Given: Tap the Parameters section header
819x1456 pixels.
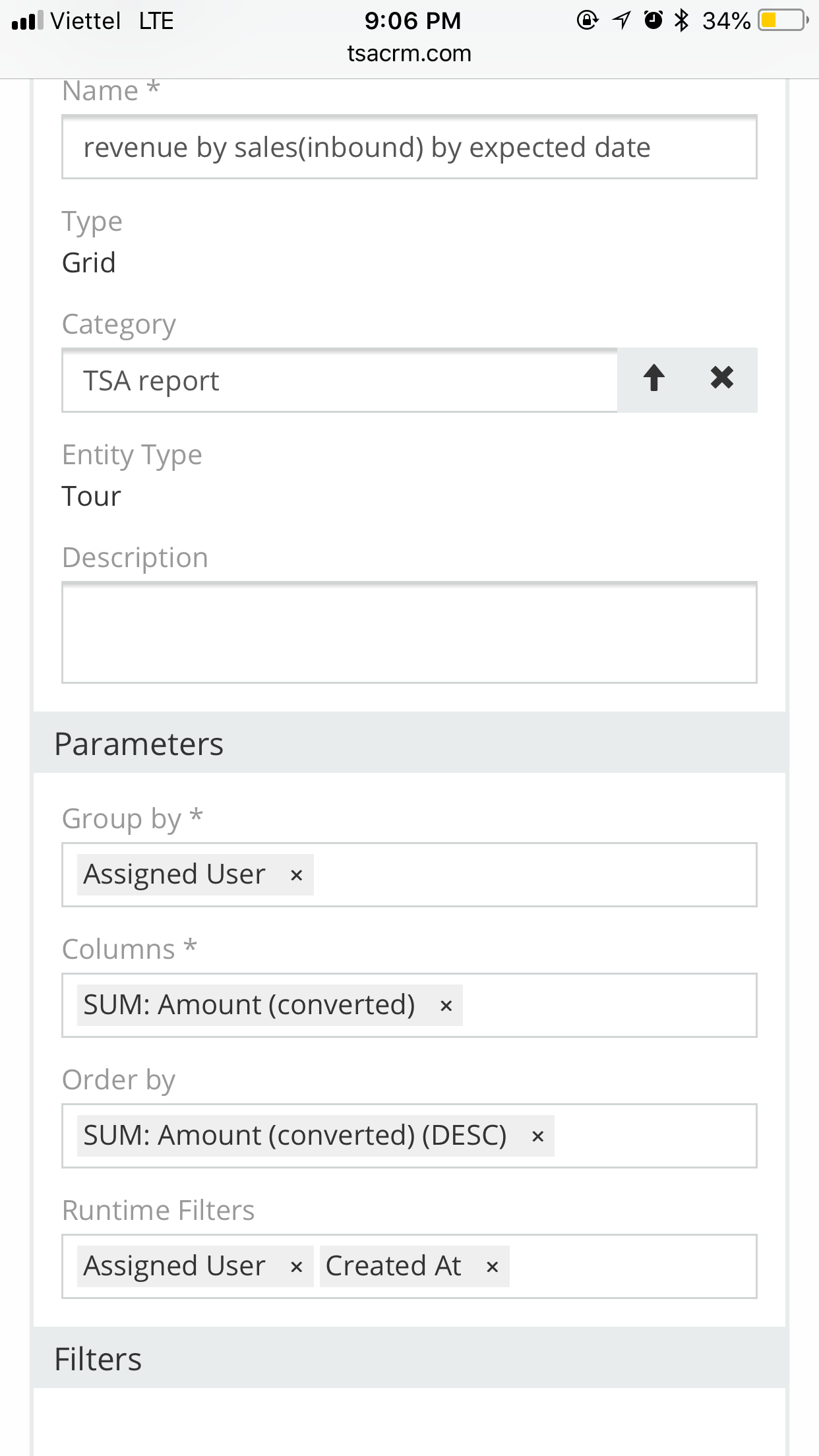Looking at the screenshot, I should [409, 743].
